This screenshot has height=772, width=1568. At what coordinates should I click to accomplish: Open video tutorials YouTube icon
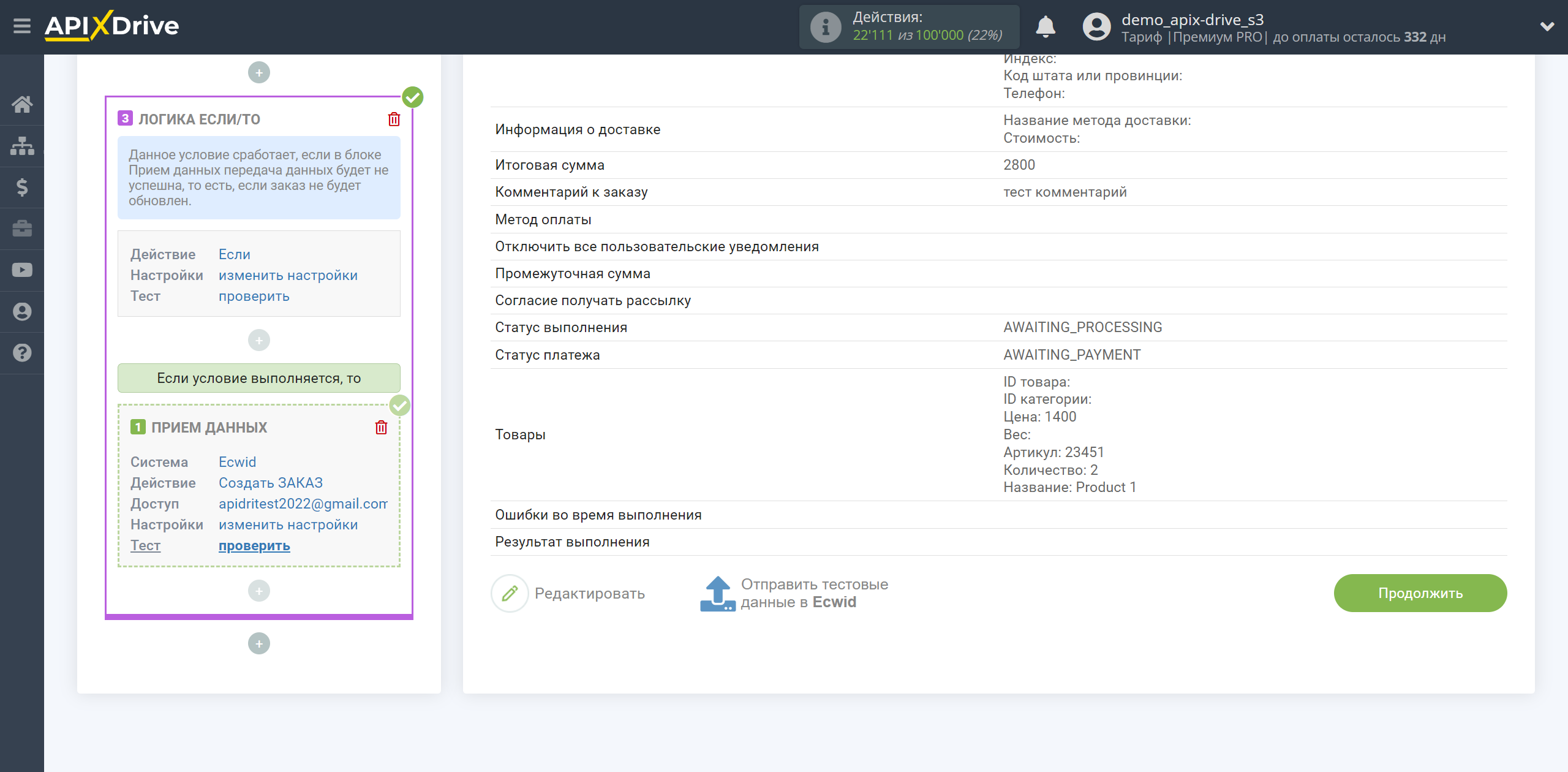pos(22,270)
